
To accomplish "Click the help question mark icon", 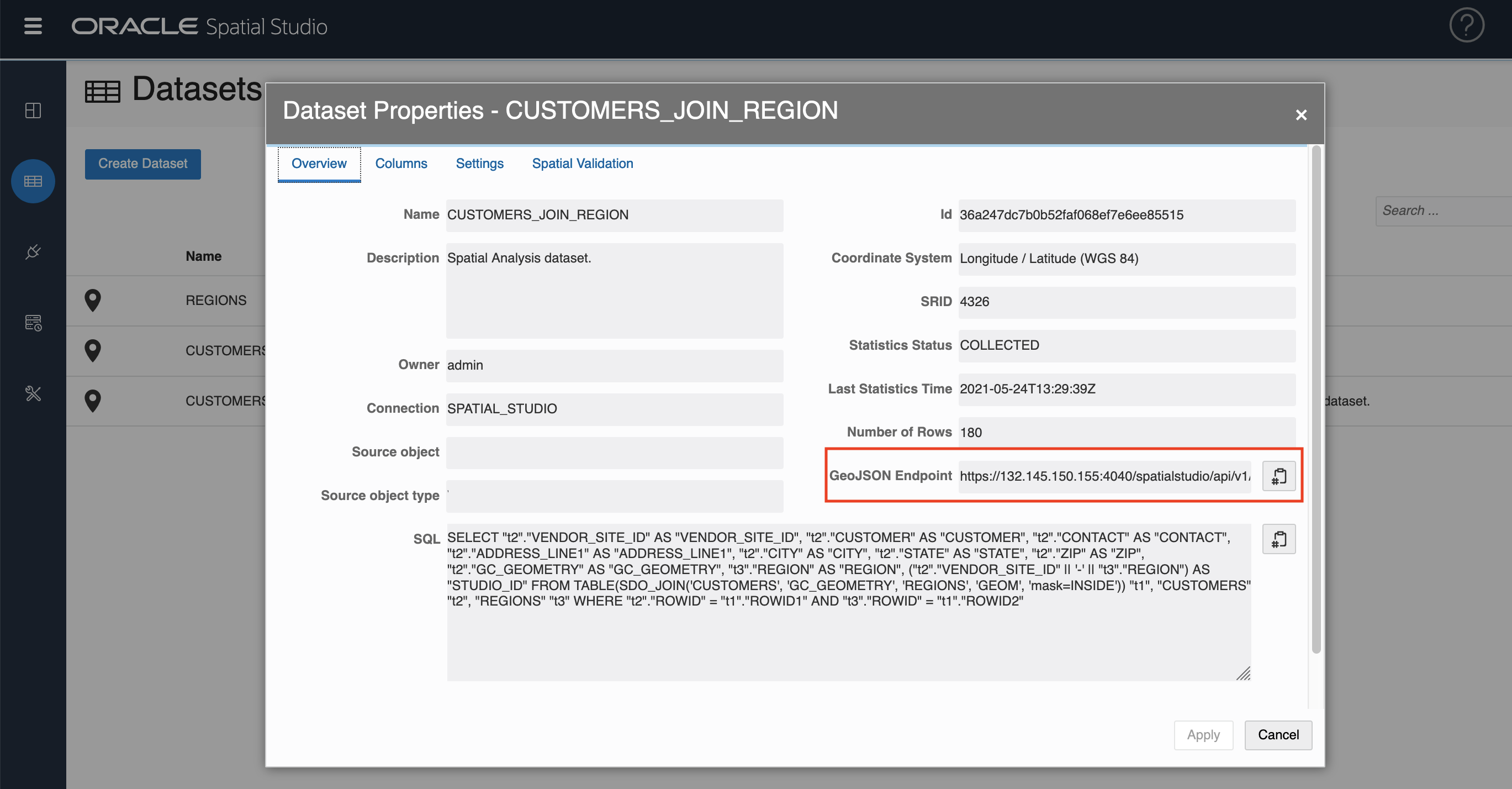I will [x=1466, y=25].
